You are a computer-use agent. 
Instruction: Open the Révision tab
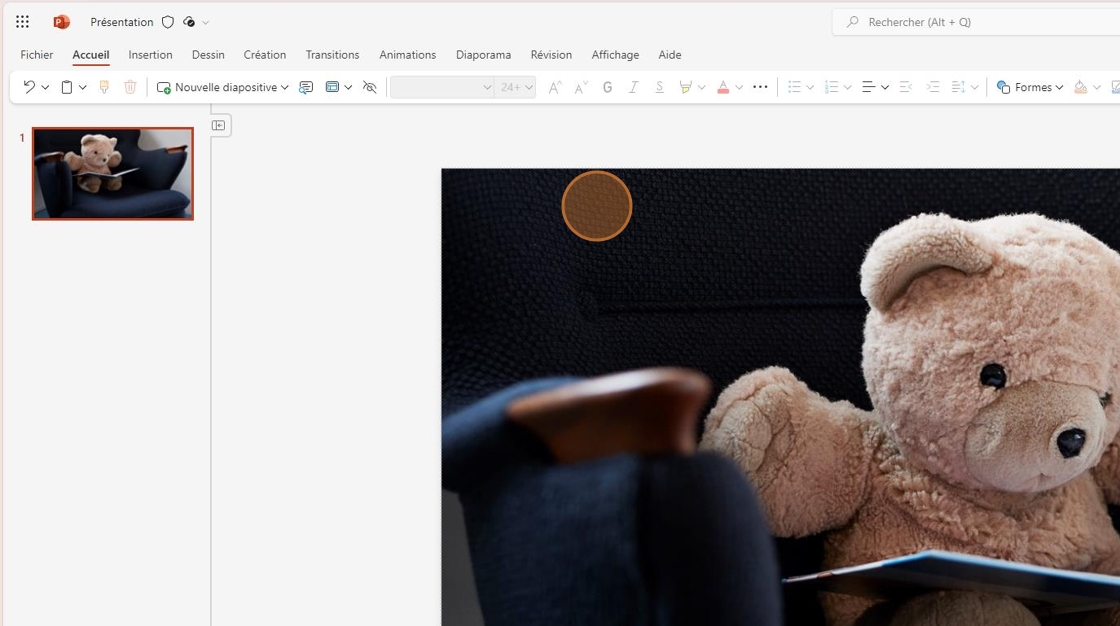pyautogui.click(x=551, y=55)
